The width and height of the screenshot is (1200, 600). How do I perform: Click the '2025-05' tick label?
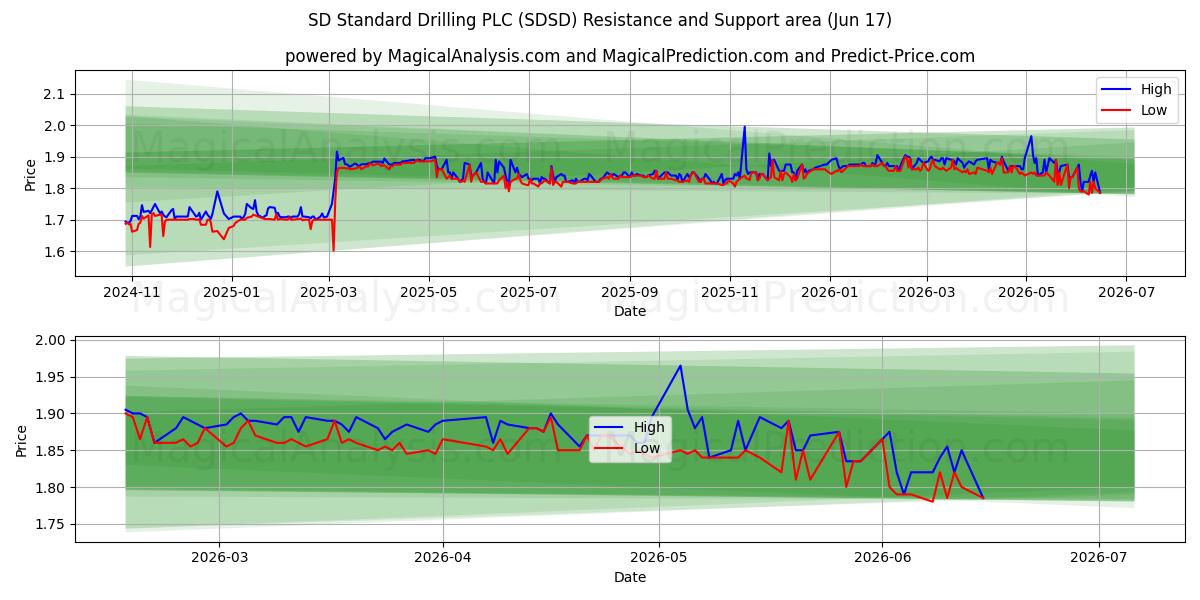[x=430, y=293]
